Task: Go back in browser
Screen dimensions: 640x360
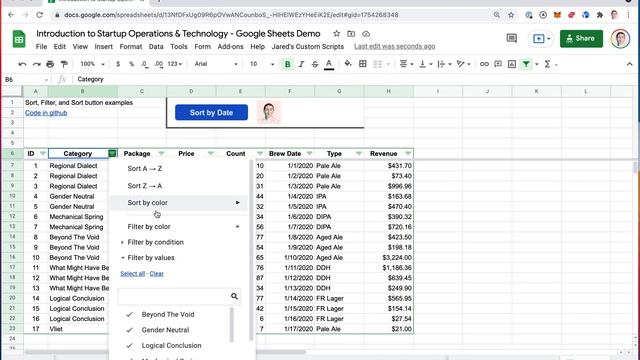Action: click(11, 15)
